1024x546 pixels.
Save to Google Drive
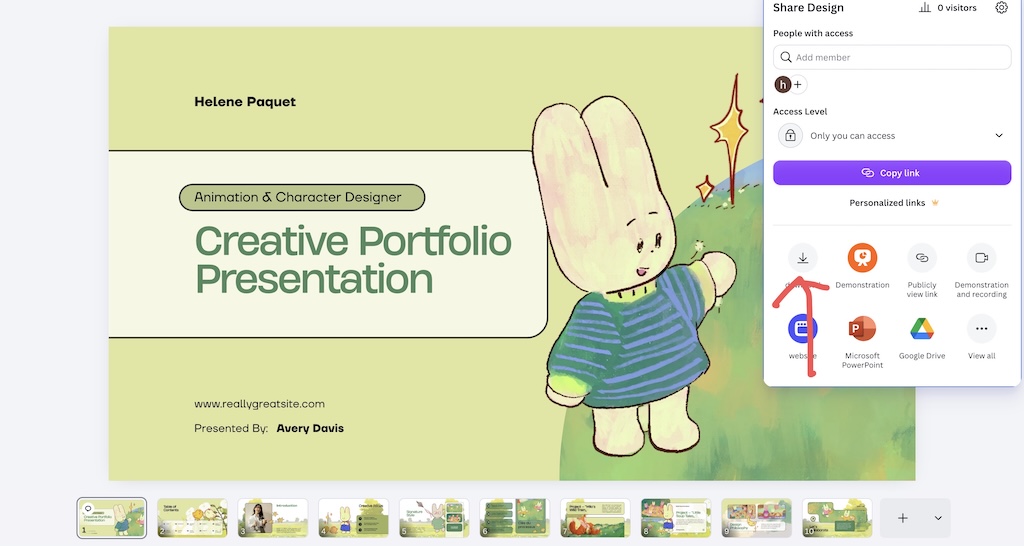[921, 329]
